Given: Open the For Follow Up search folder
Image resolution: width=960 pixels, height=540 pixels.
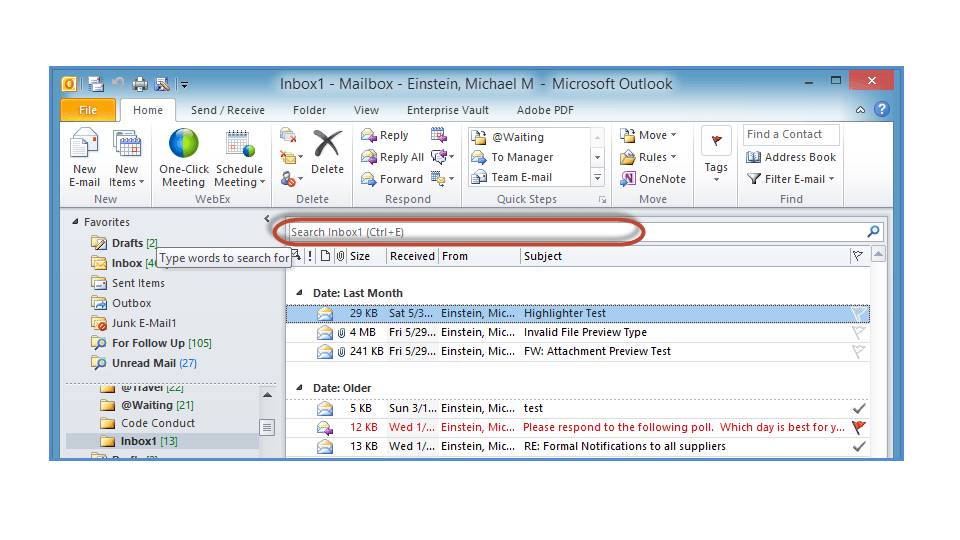Looking at the screenshot, I should 151,343.
